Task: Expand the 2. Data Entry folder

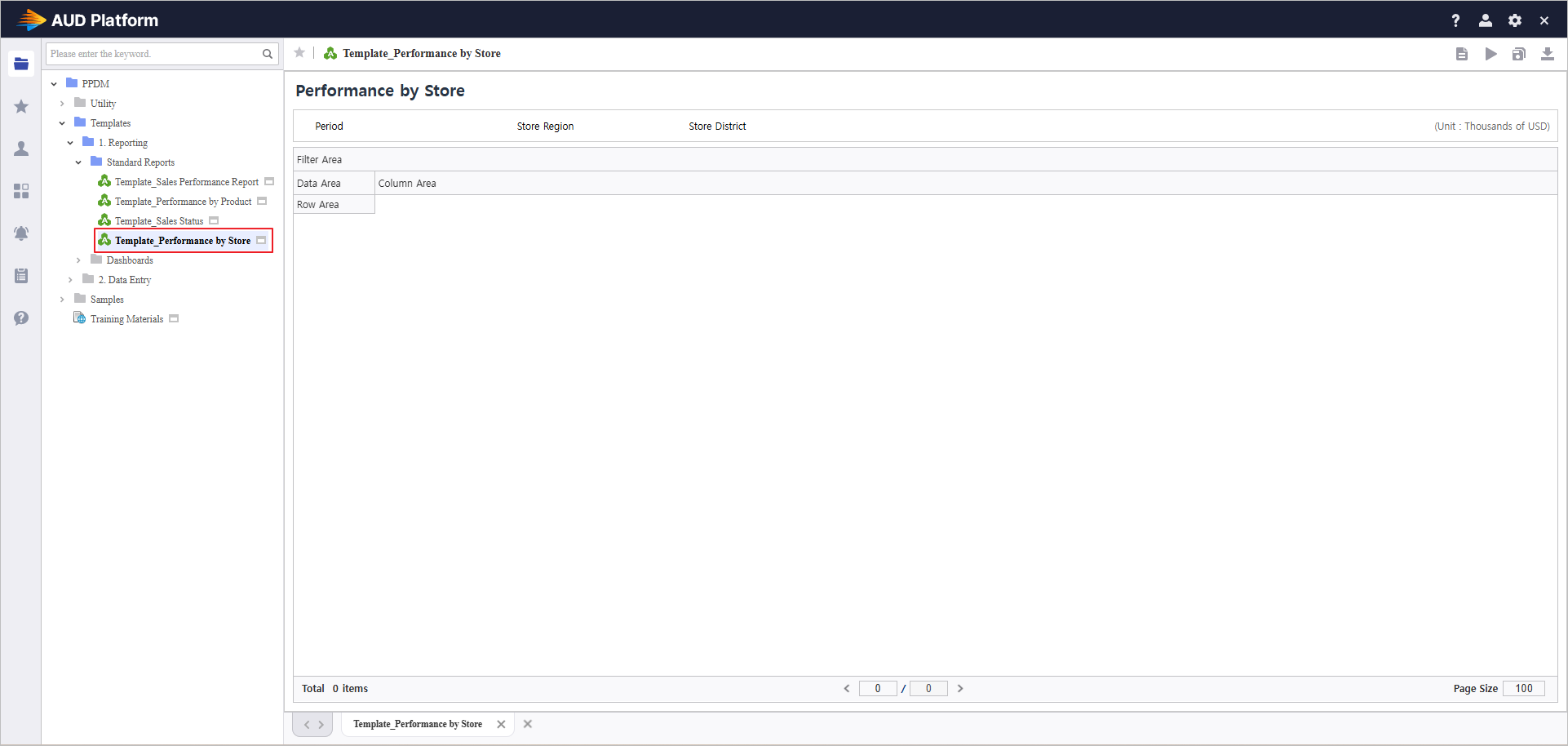Action: tap(70, 280)
